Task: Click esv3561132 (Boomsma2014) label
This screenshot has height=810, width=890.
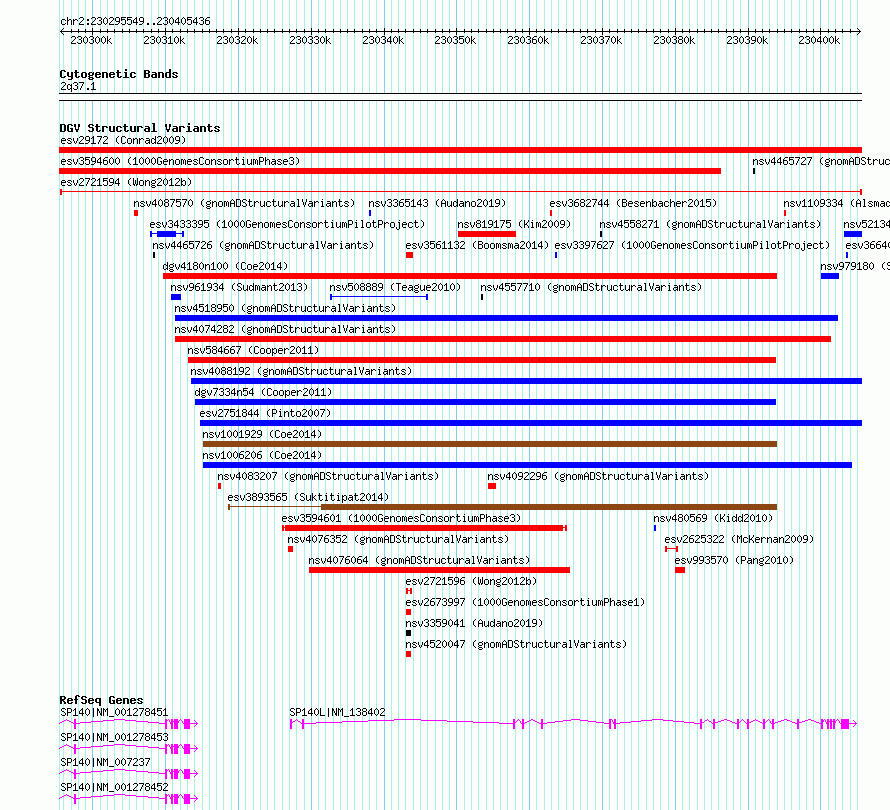Action: click(477, 245)
